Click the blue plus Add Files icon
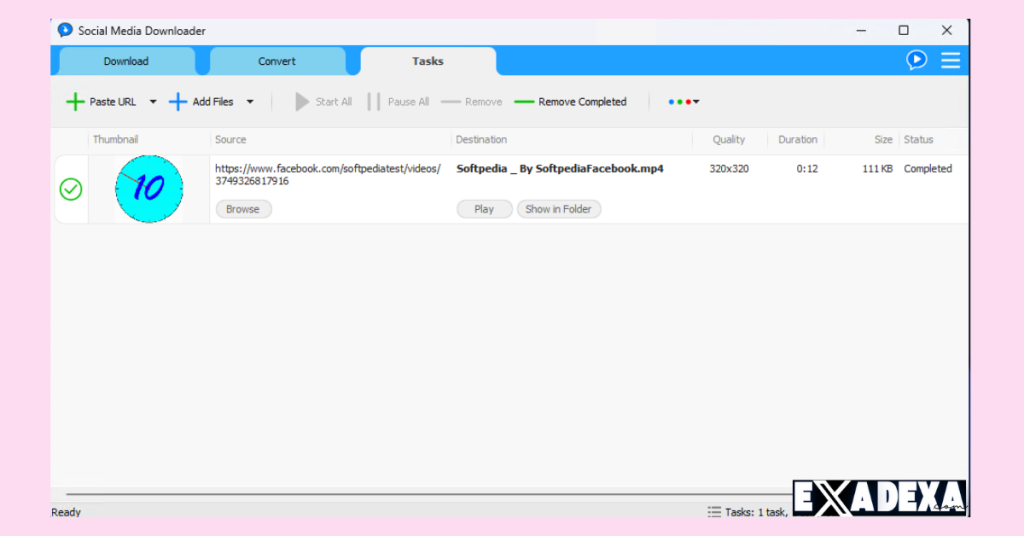Image resolution: width=1024 pixels, height=536 pixels. pos(178,102)
